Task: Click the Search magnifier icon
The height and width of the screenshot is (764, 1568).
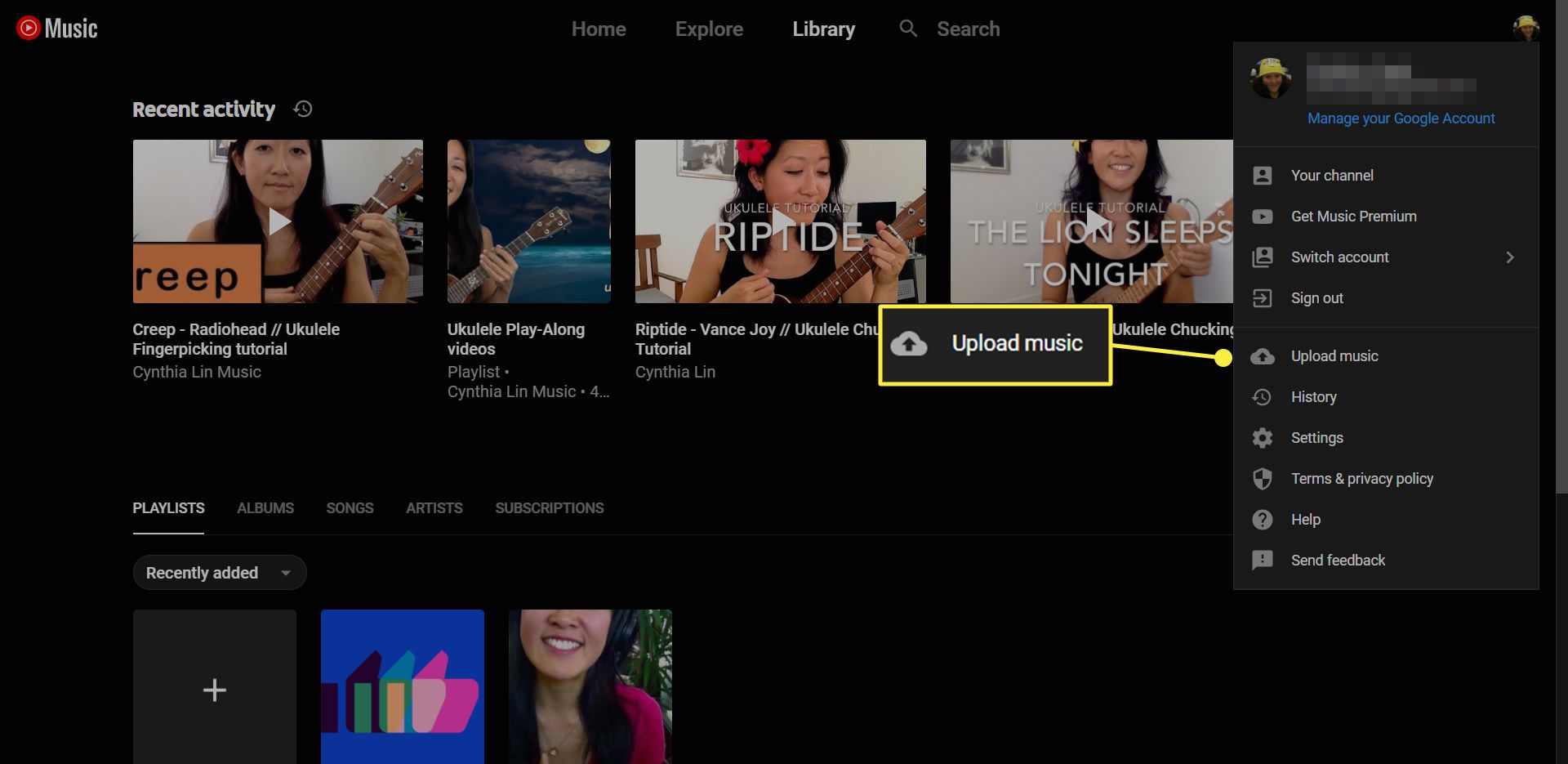Action: tap(908, 29)
